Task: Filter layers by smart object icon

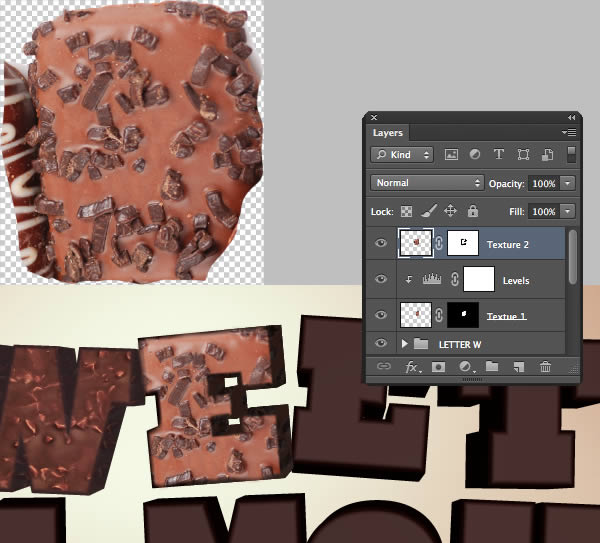Action: coord(547,155)
